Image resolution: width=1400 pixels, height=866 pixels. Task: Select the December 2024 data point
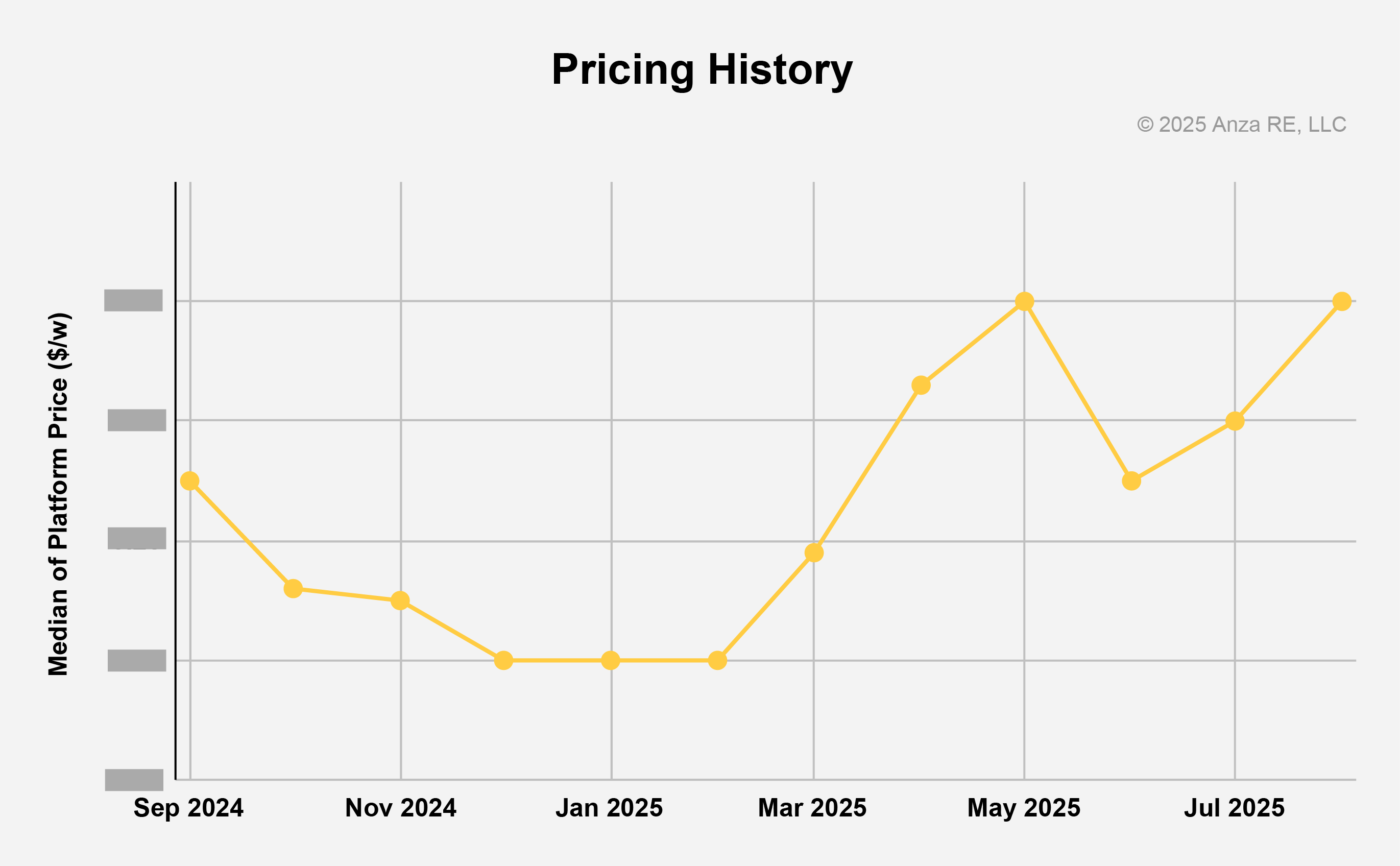pos(503,660)
